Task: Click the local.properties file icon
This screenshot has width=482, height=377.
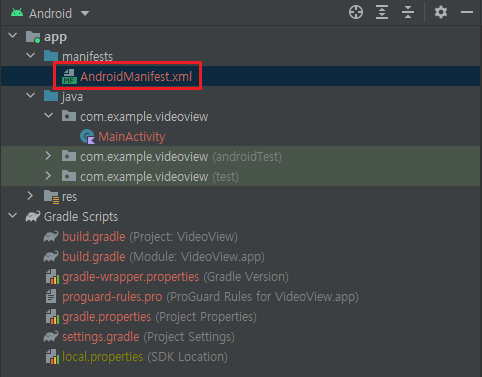Action: click(52, 357)
